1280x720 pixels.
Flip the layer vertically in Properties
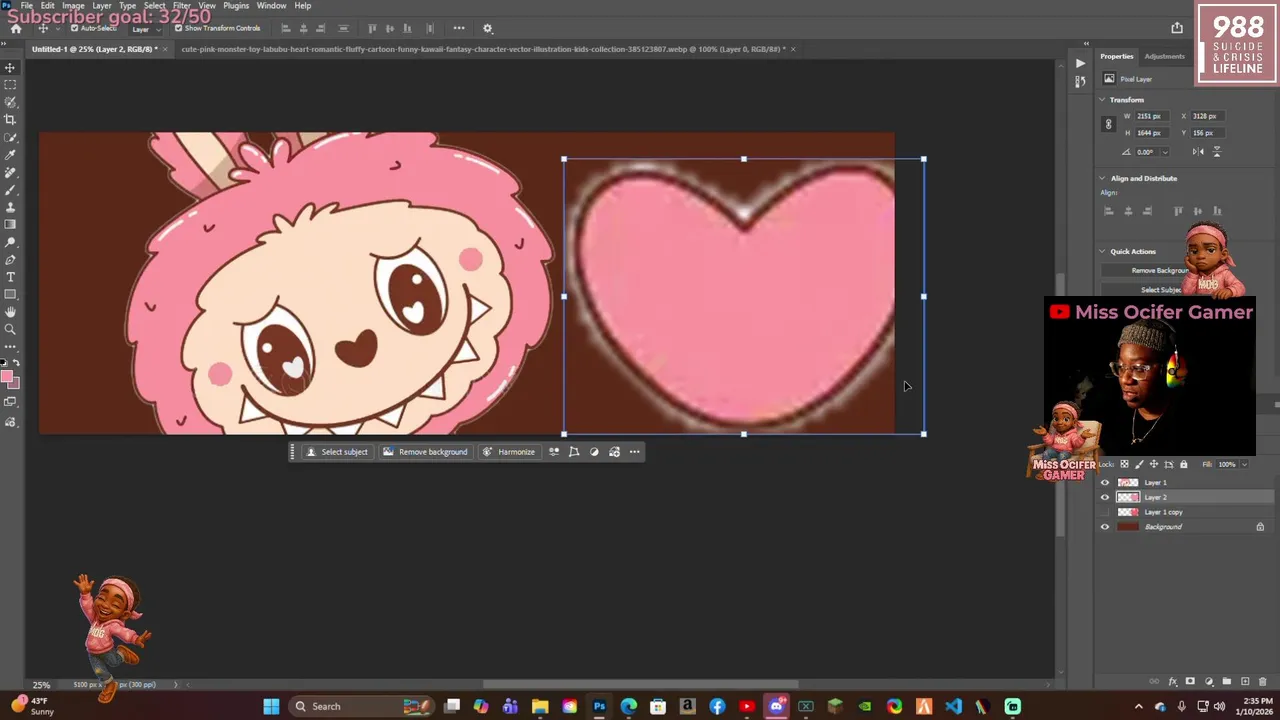click(1217, 152)
